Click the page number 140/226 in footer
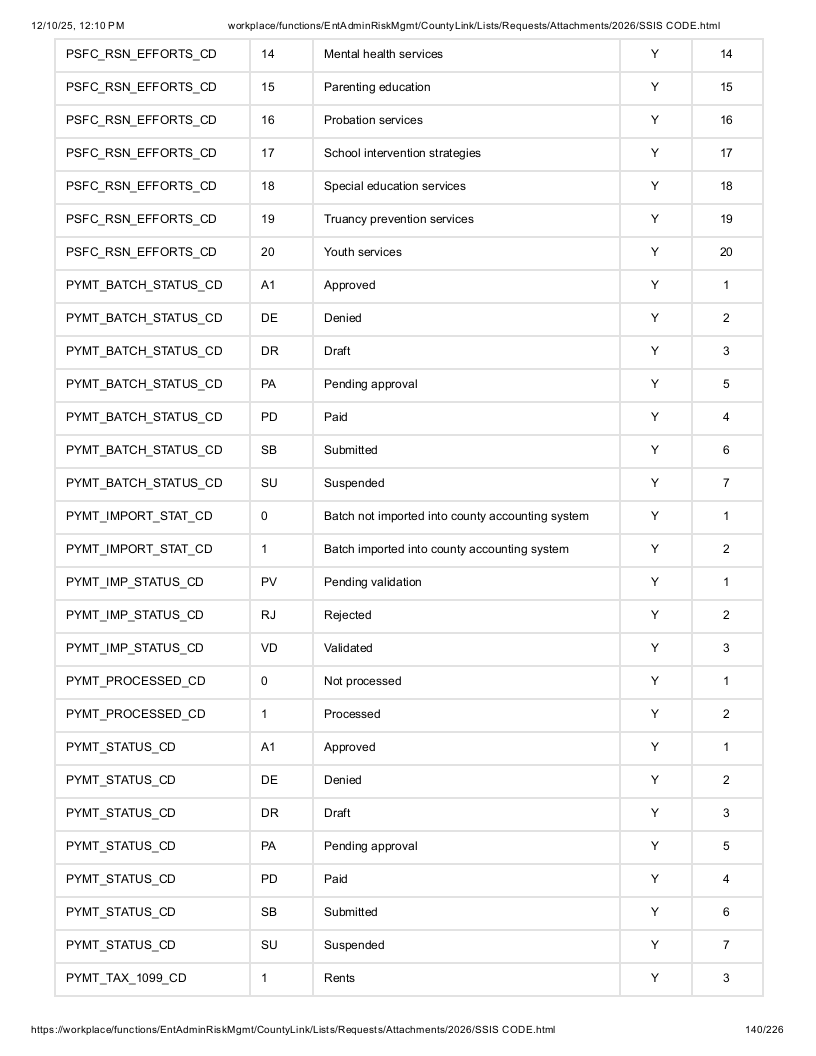Viewport: 816px width, 1056px height. click(x=764, y=1030)
